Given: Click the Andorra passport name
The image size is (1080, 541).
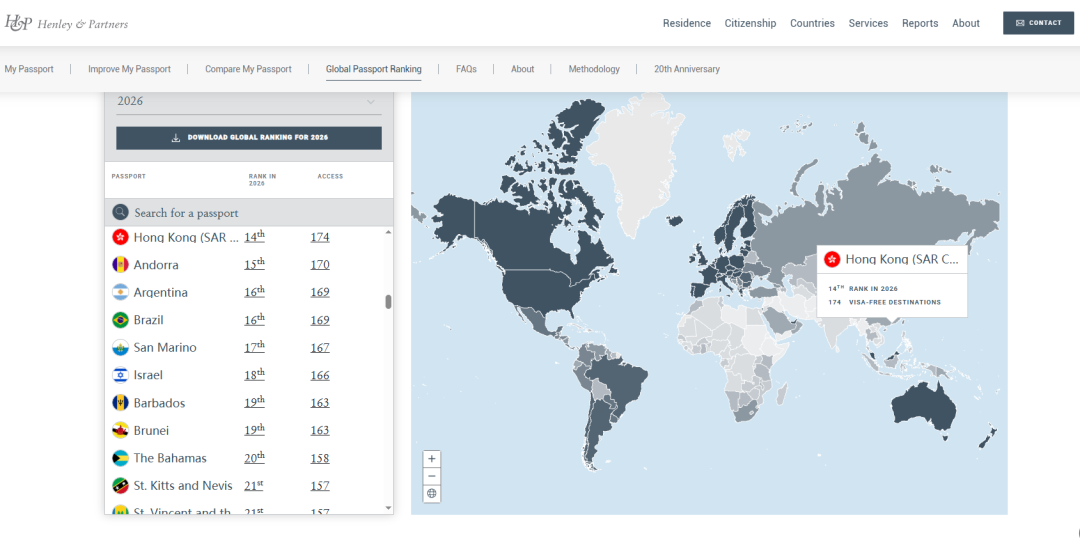Looking at the screenshot, I should point(156,265).
